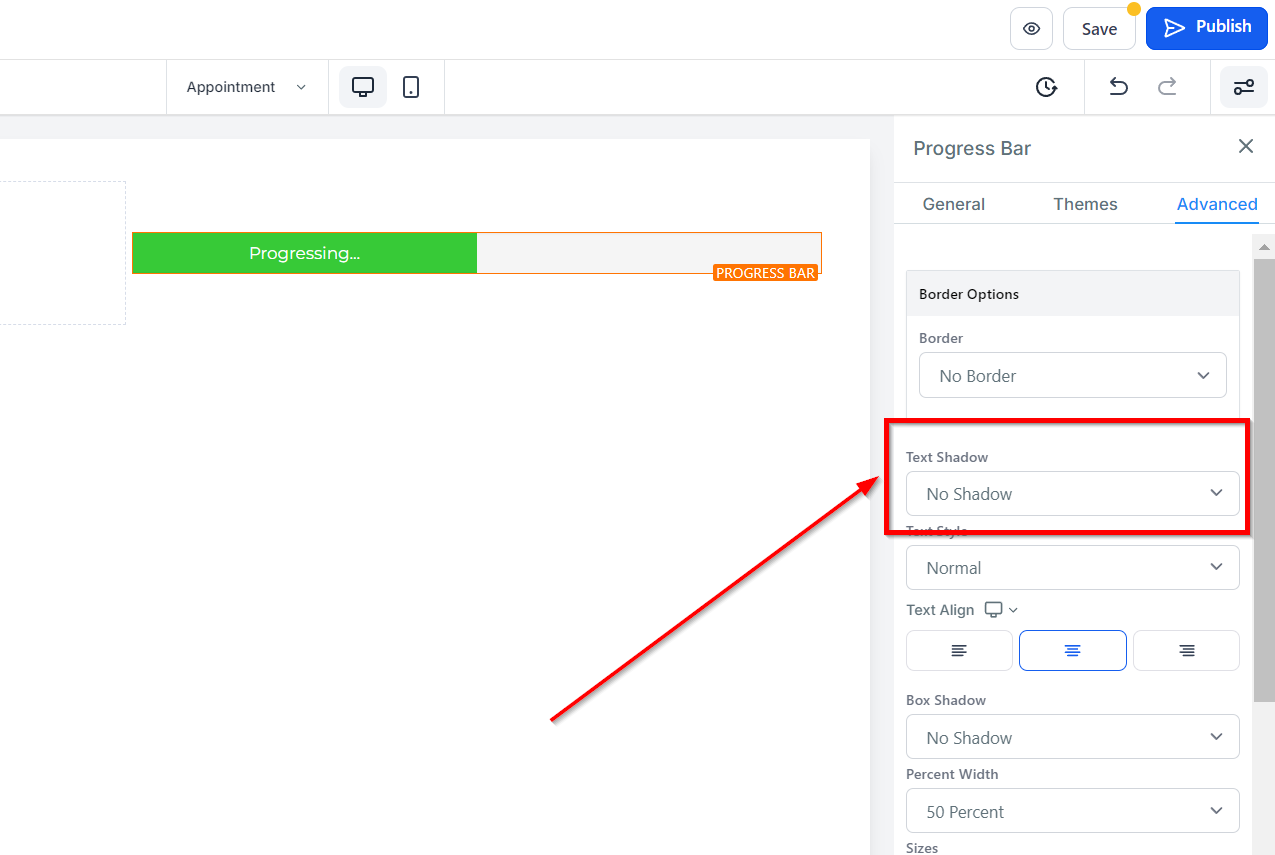
Task: Expand the Box Shadow dropdown
Action: click(1072, 738)
